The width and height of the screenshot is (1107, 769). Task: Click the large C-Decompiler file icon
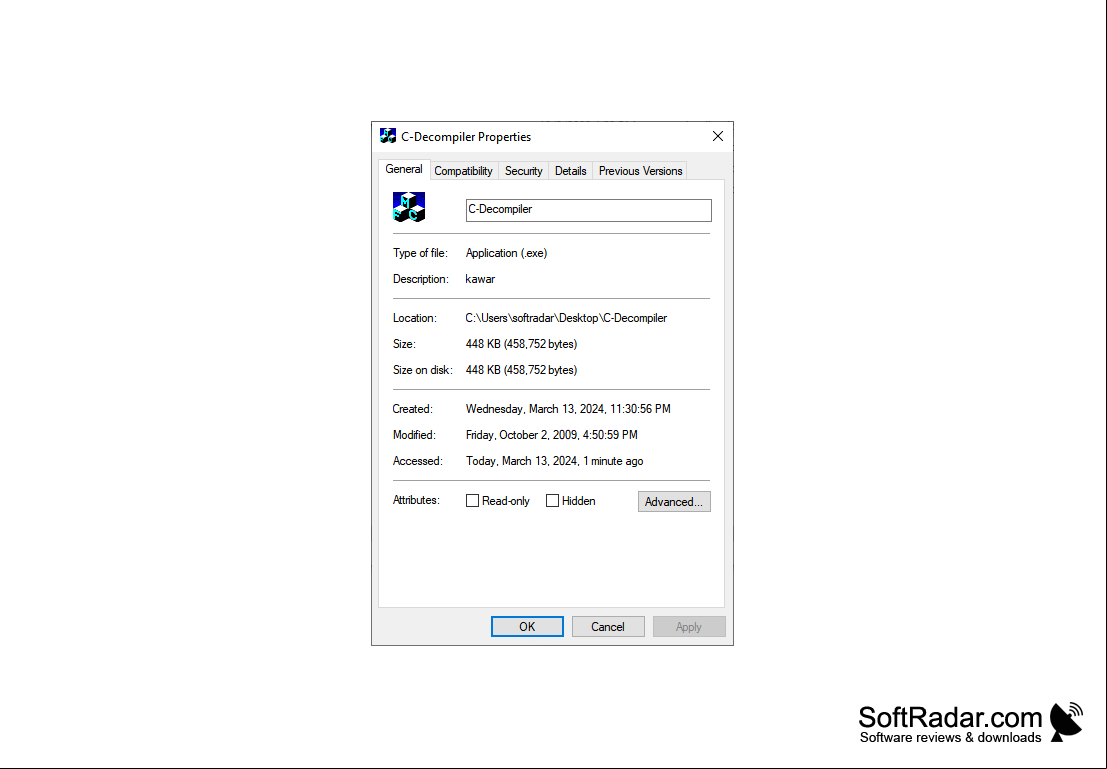coord(409,207)
